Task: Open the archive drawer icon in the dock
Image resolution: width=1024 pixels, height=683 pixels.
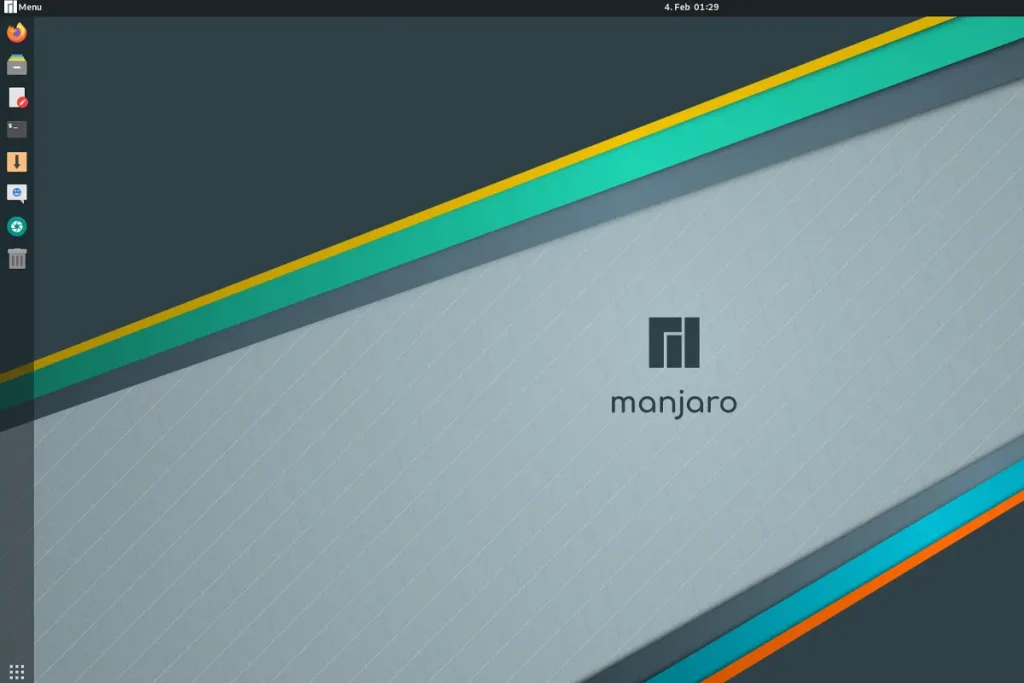Action: [17, 64]
